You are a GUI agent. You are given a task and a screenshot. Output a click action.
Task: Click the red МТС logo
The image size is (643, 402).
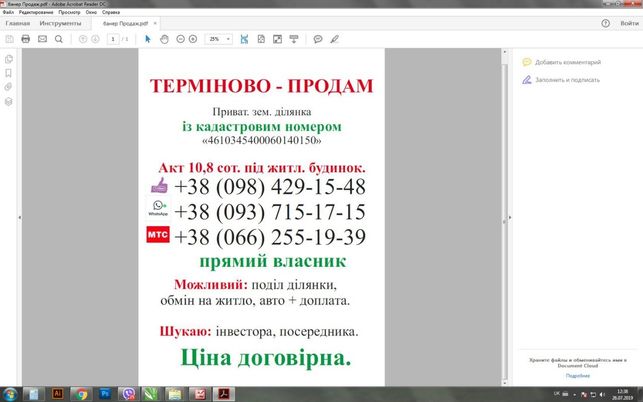pos(158,235)
